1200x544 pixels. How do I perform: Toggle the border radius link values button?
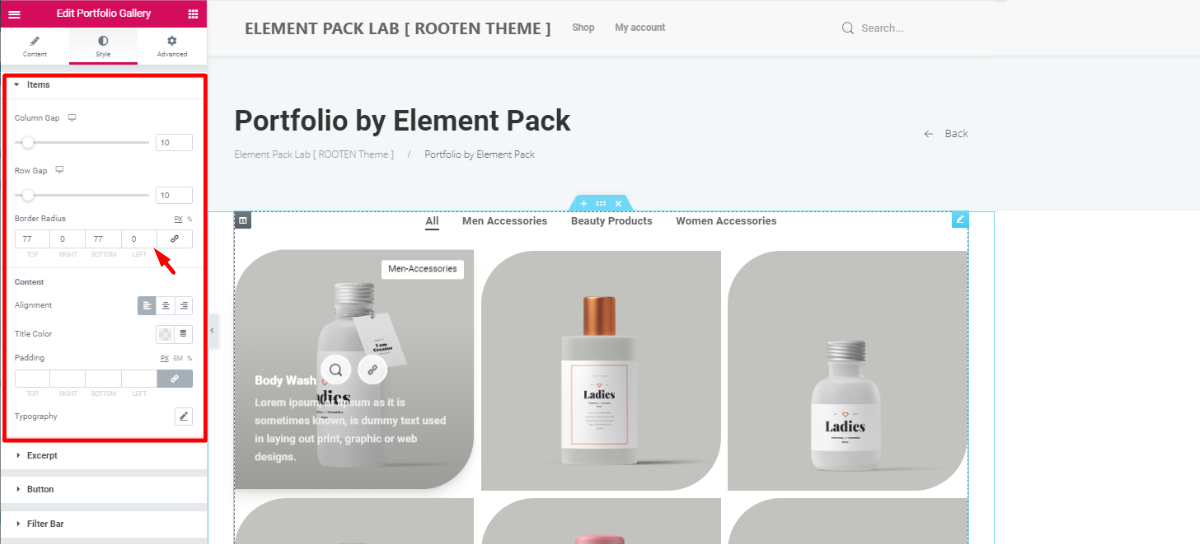175,239
